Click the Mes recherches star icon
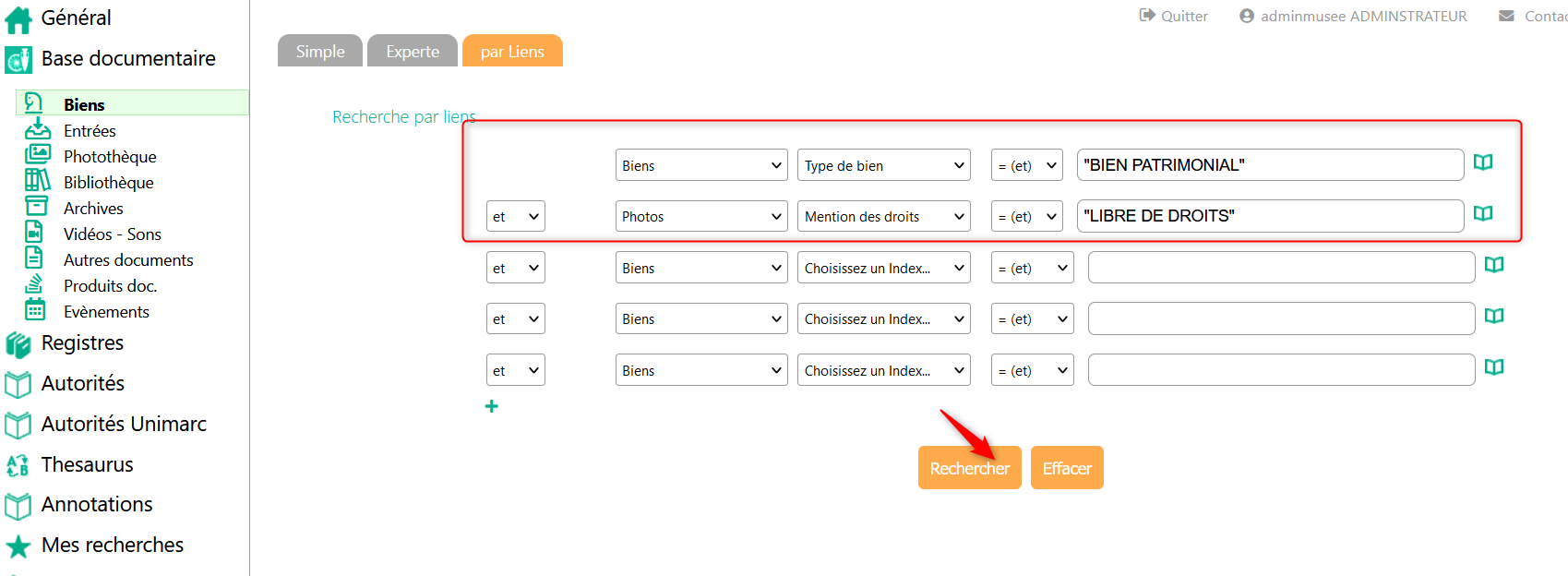1568x576 pixels. [18, 546]
